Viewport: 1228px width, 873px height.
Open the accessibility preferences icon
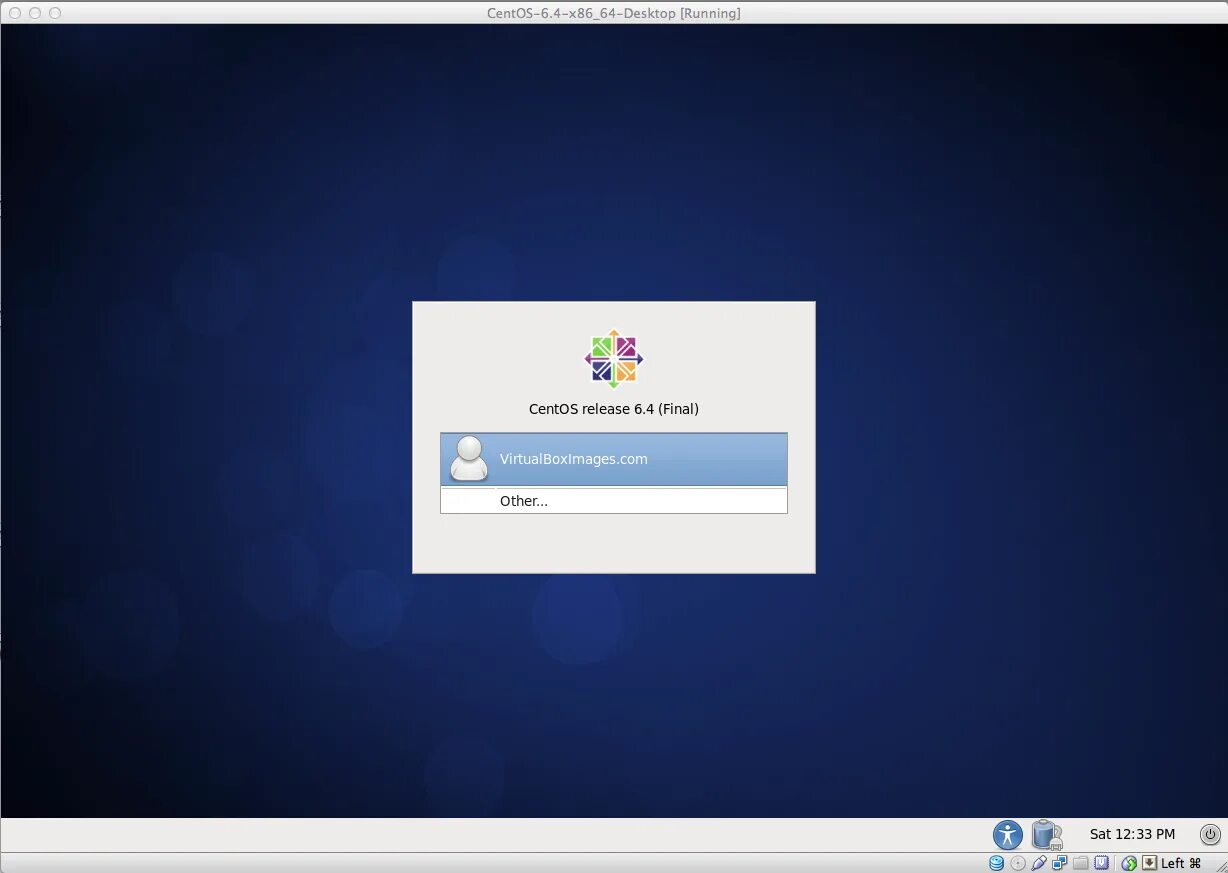[x=1007, y=834]
